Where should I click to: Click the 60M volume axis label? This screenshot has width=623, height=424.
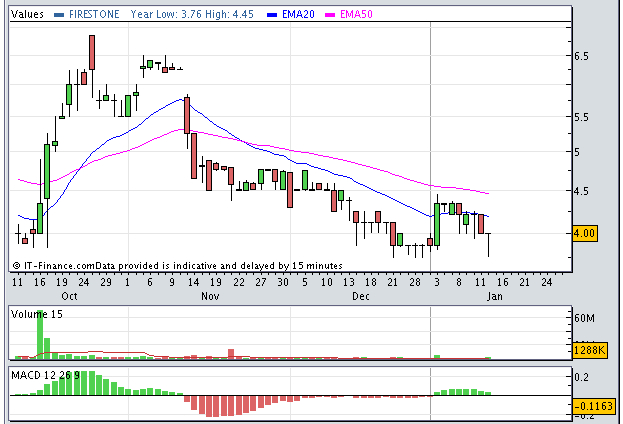pyautogui.click(x=583, y=318)
